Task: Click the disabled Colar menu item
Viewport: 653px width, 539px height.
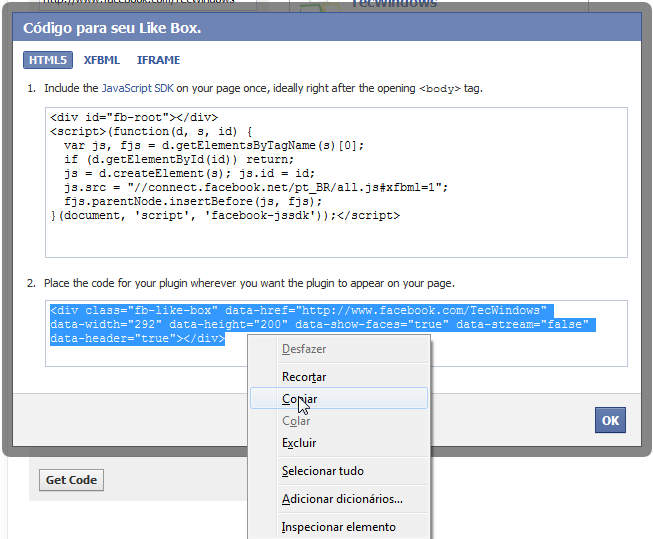Action: pyautogui.click(x=296, y=421)
